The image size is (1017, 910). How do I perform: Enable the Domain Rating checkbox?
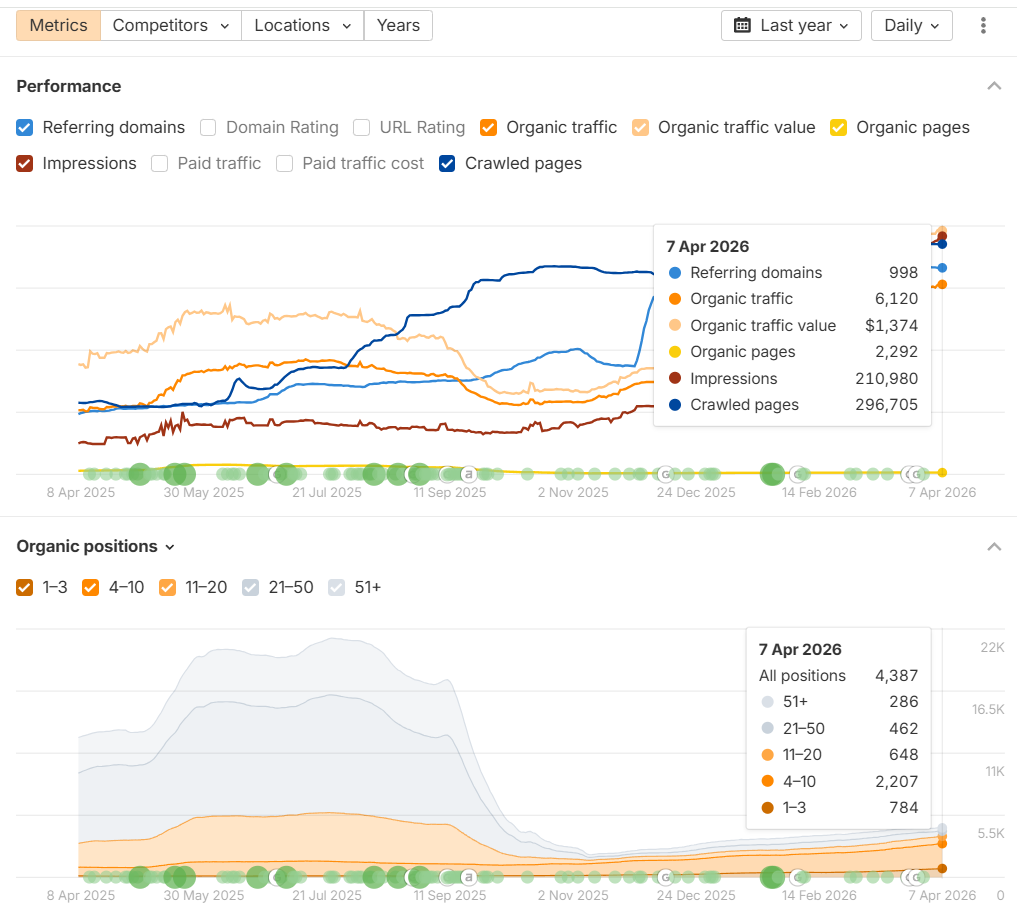[208, 127]
